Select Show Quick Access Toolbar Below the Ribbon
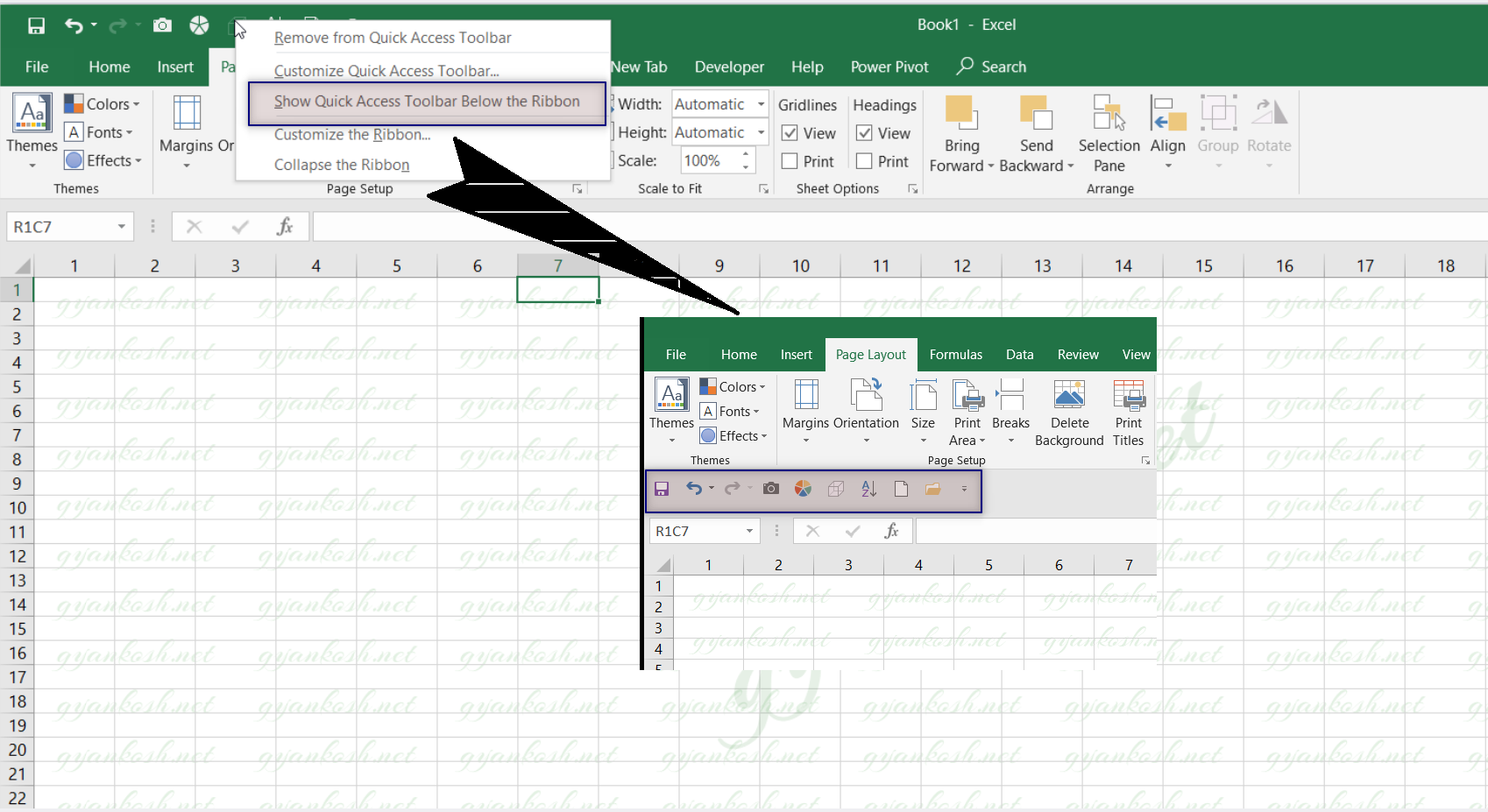 (427, 102)
